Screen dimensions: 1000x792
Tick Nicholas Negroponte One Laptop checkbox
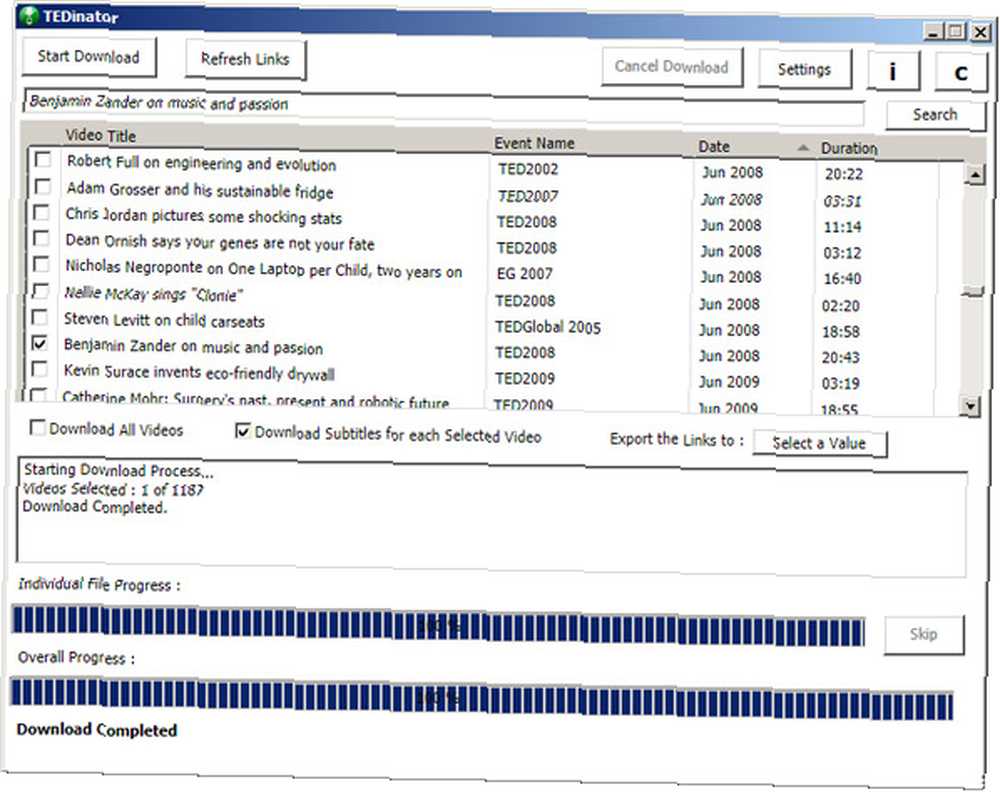click(x=40, y=264)
